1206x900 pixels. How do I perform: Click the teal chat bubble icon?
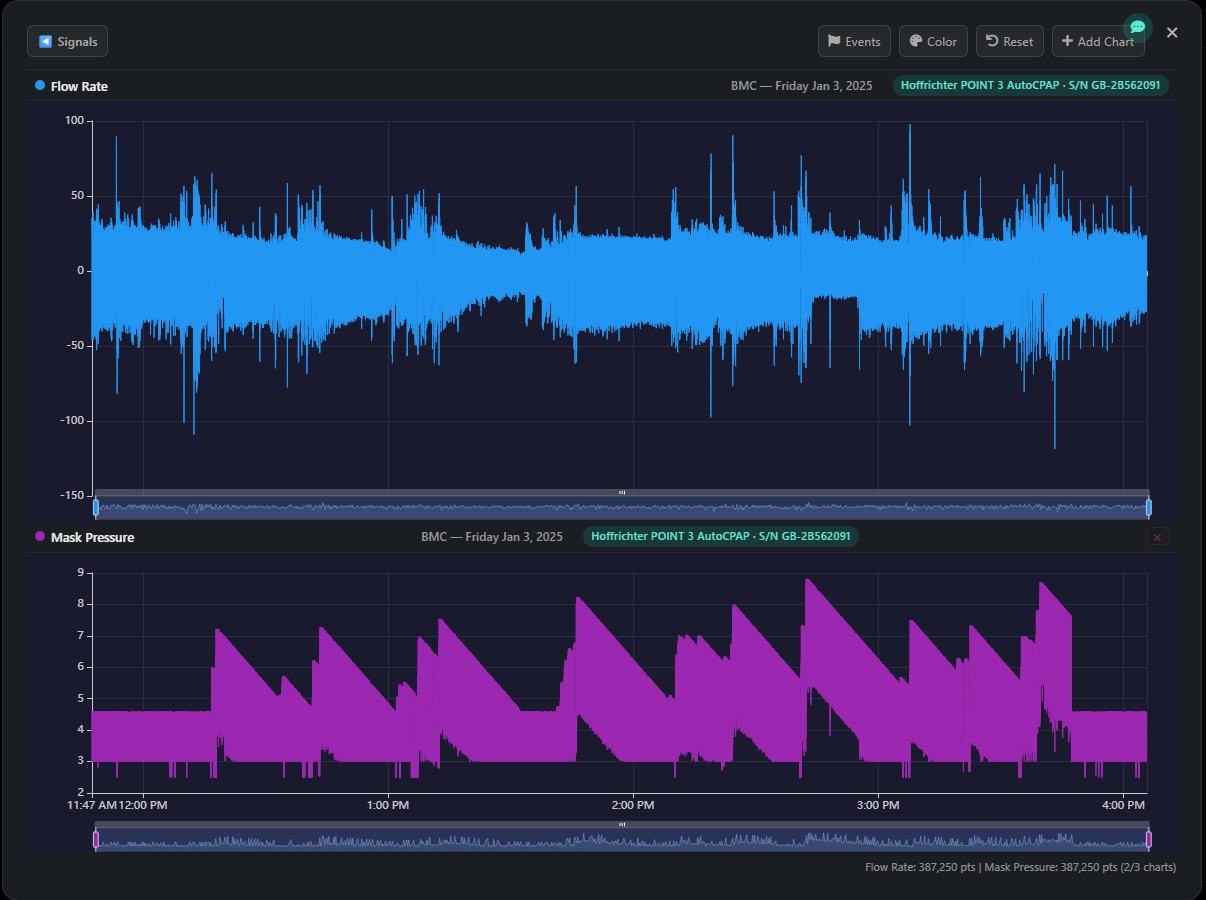pos(1137,27)
